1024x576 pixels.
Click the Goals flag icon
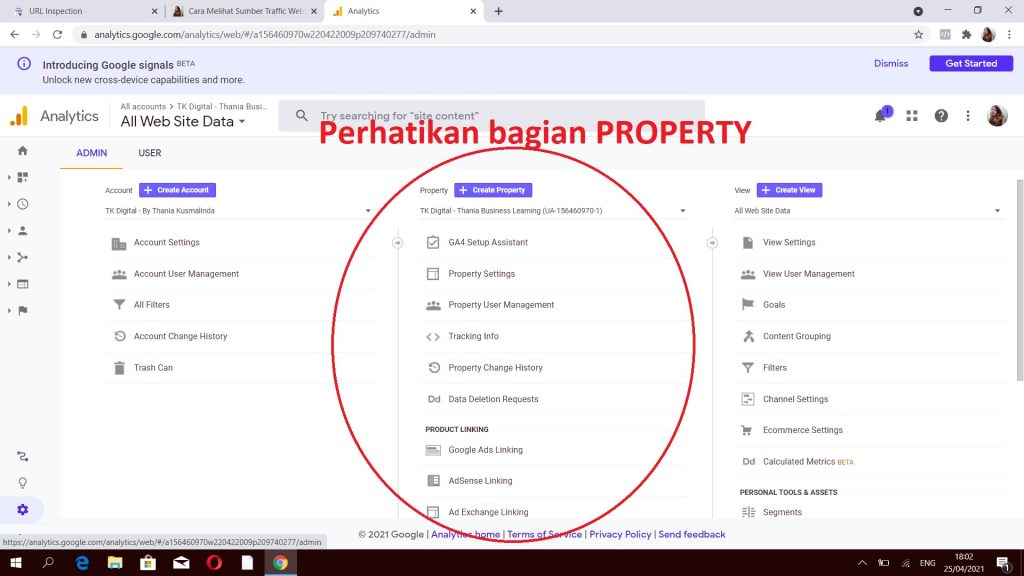pyautogui.click(x=748, y=304)
